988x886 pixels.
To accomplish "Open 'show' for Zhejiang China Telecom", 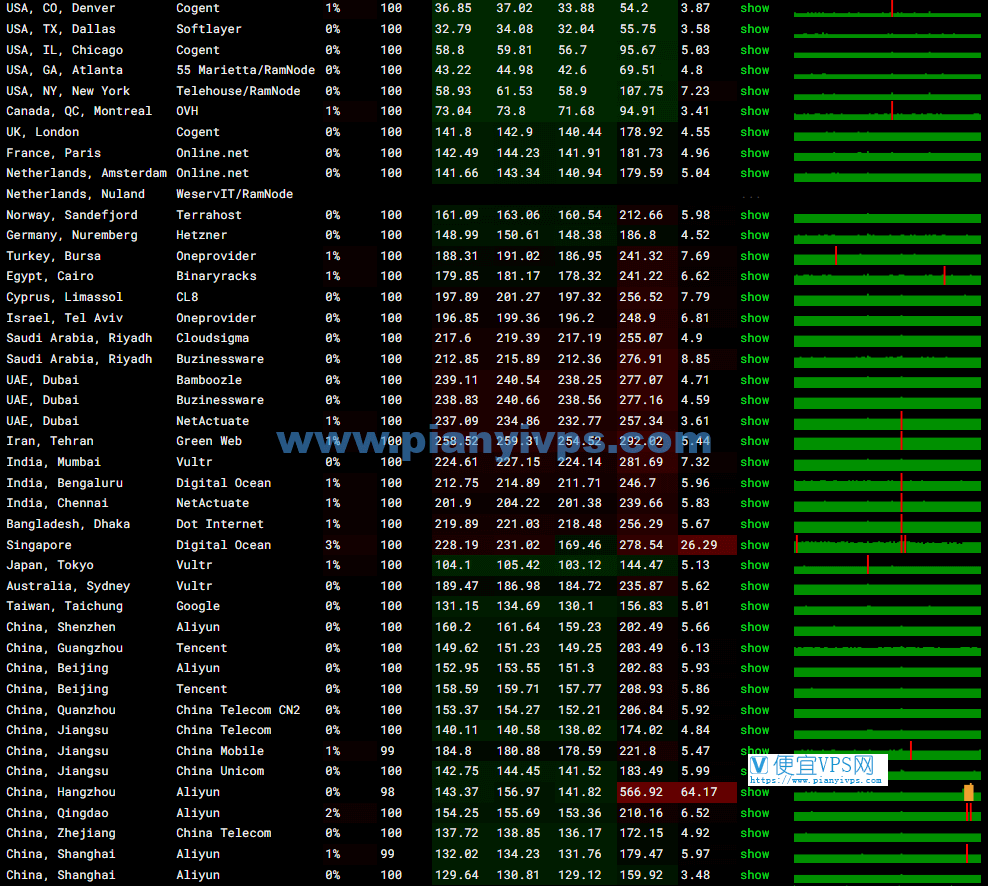I will [754, 833].
